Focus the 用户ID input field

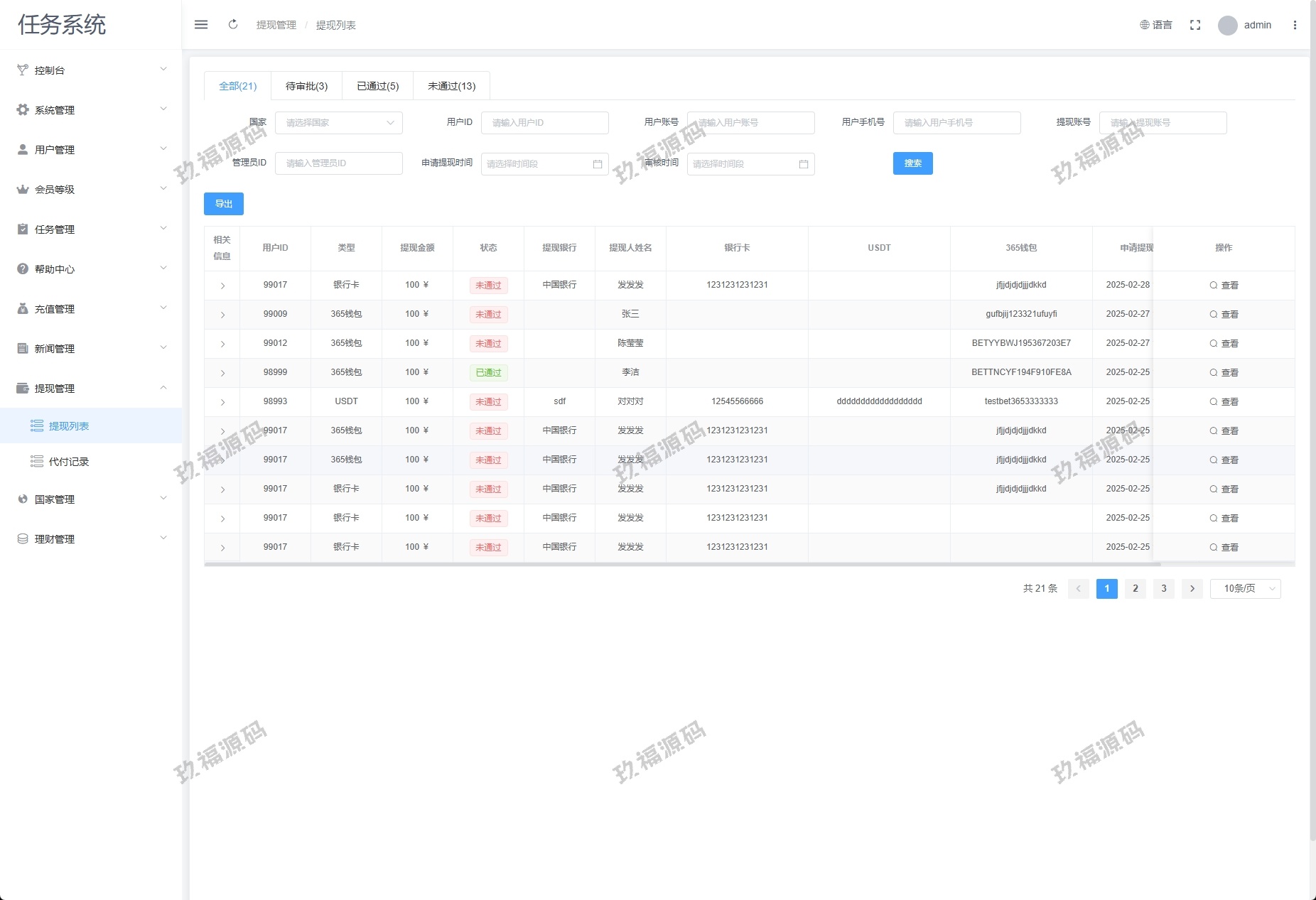coord(544,123)
